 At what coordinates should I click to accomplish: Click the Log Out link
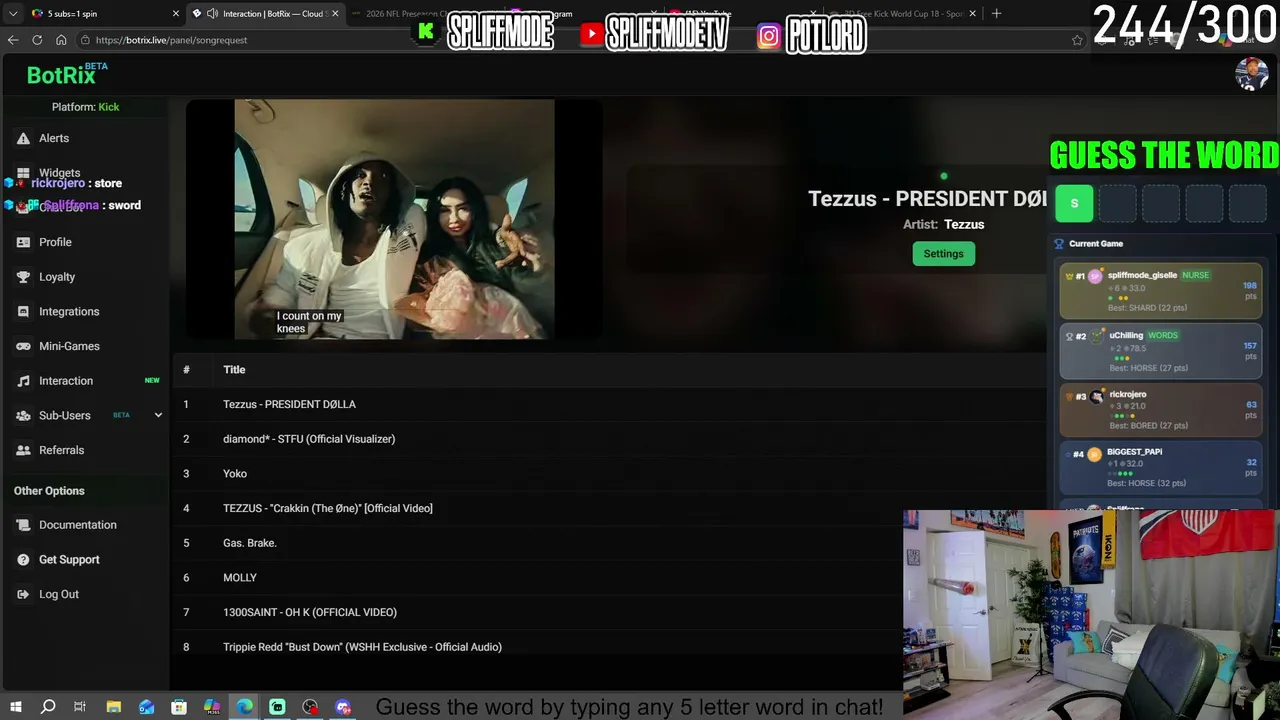click(59, 594)
